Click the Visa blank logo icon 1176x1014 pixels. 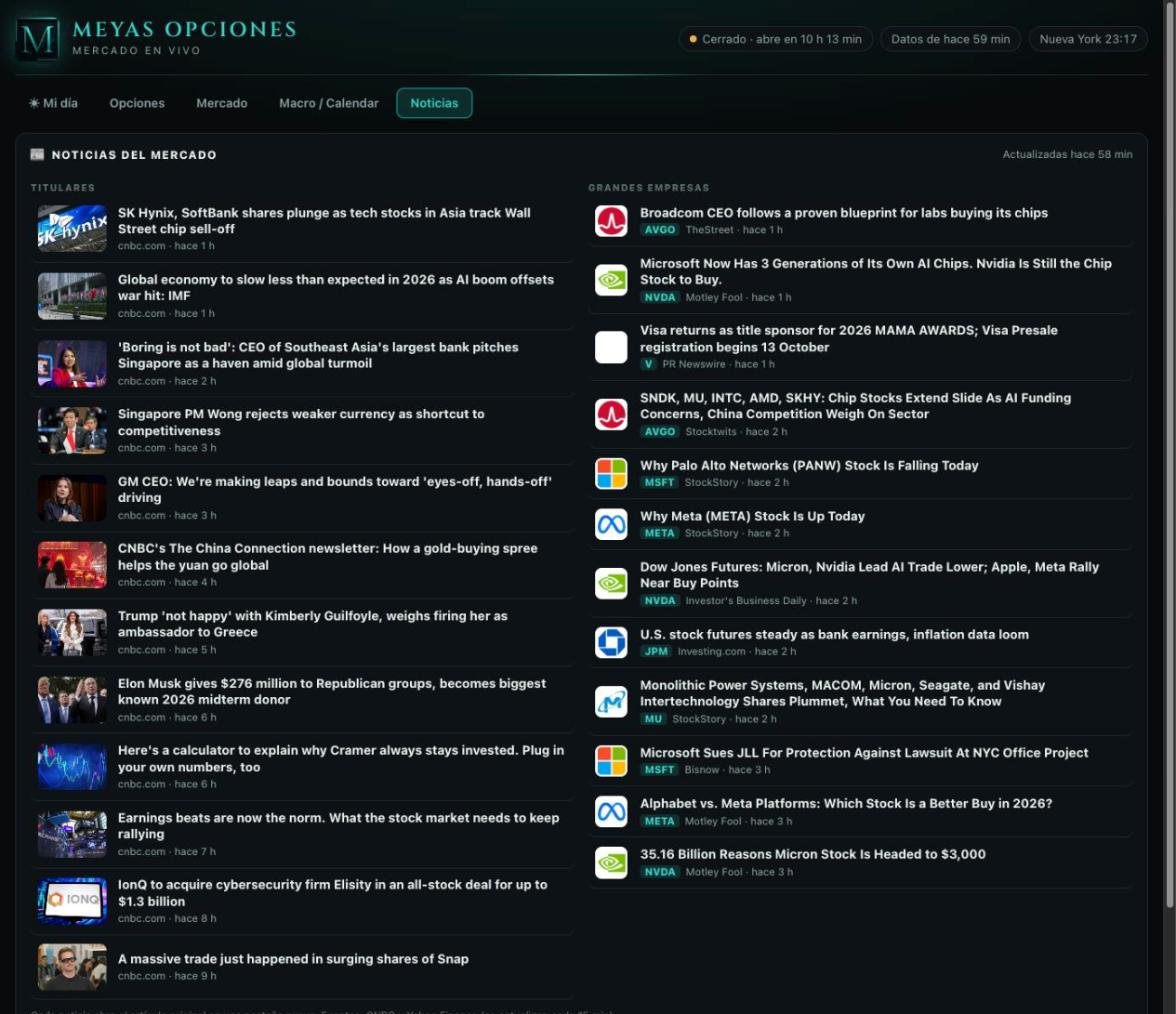point(610,347)
